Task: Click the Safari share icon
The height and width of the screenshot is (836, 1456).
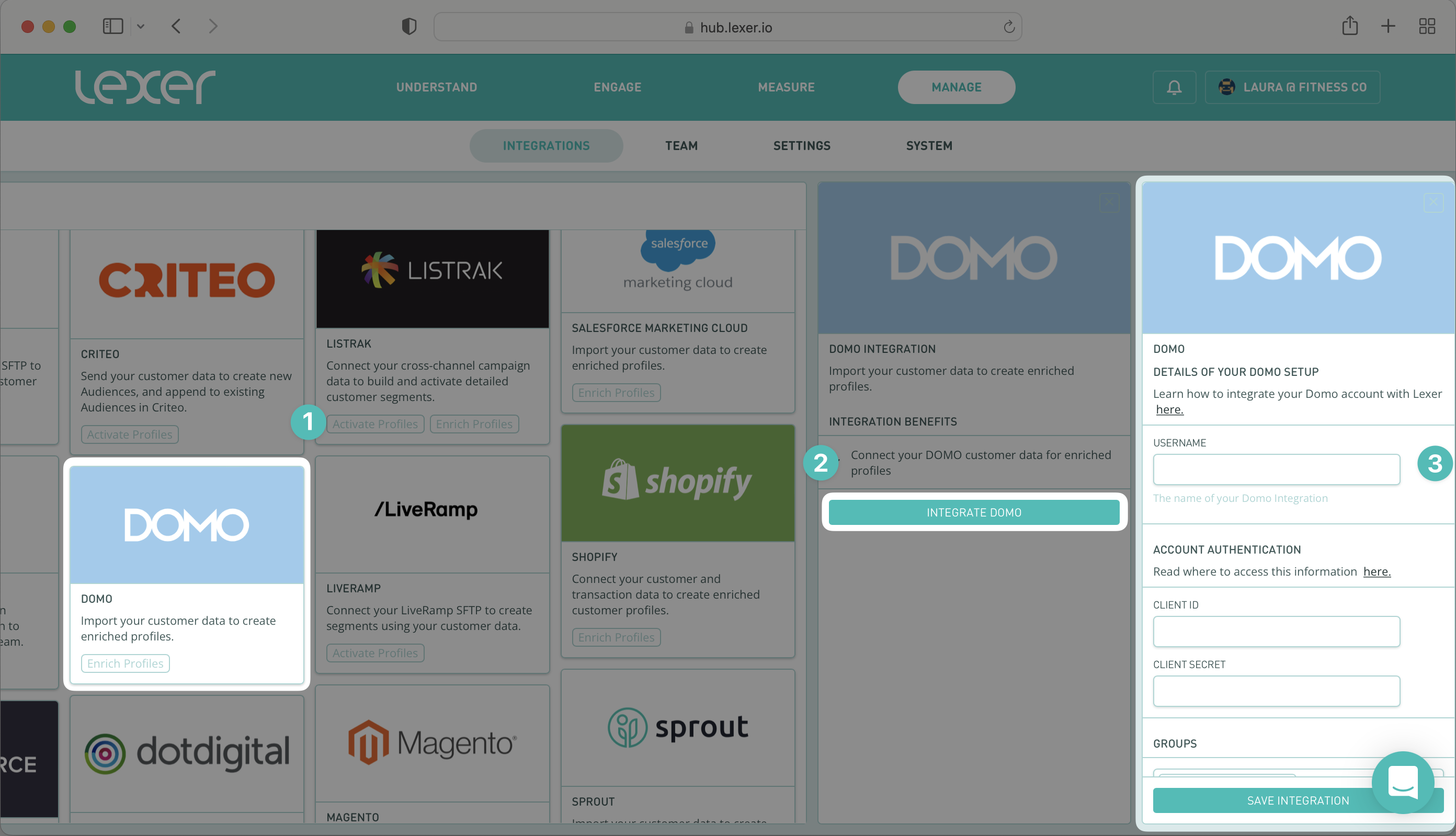Action: pyautogui.click(x=1350, y=26)
